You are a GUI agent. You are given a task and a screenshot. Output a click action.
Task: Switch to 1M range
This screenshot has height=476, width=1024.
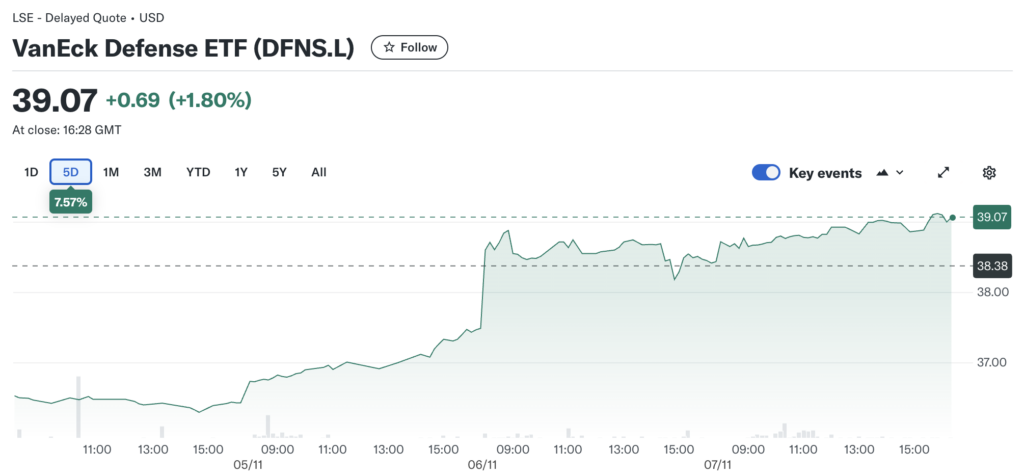pos(111,172)
